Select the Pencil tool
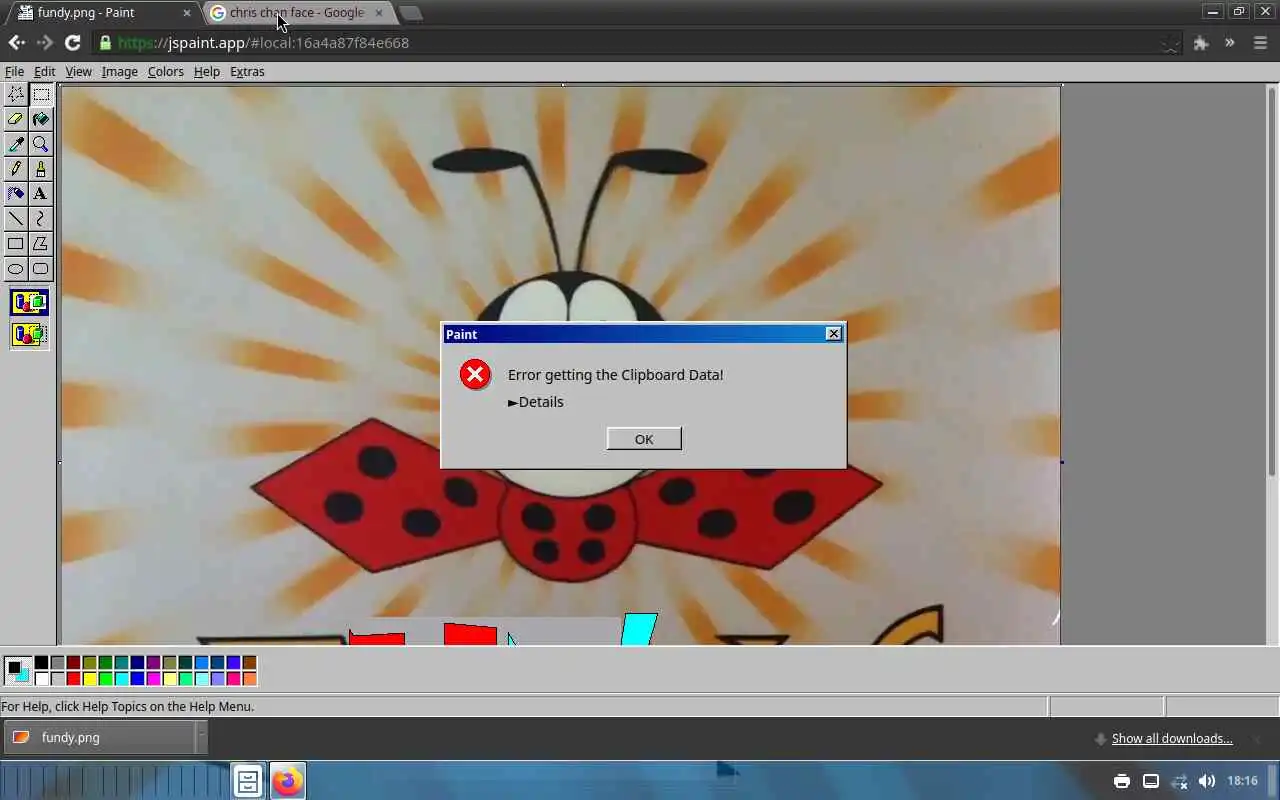This screenshot has height=800, width=1280. [x=16, y=169]
